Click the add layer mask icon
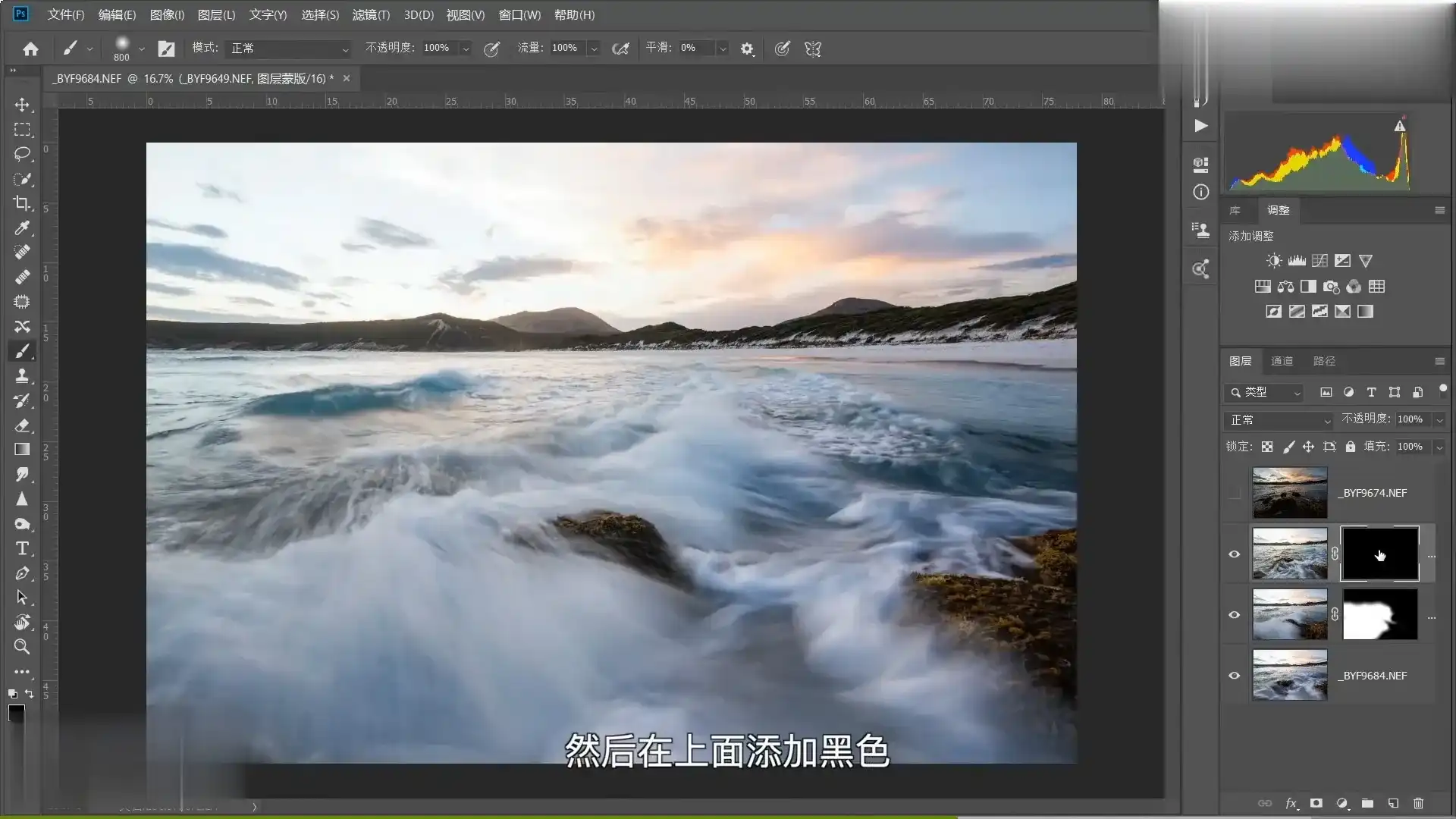 1316,803
